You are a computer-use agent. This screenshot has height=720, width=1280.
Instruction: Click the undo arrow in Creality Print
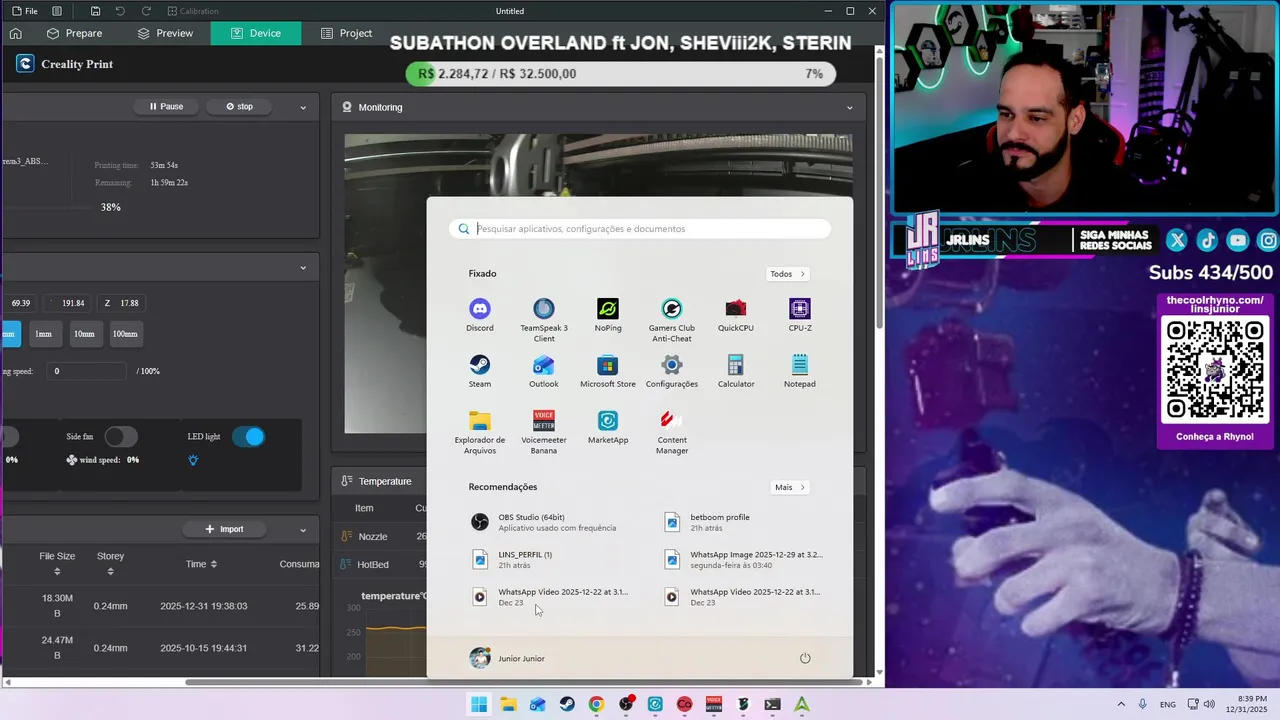pos(120,11)
